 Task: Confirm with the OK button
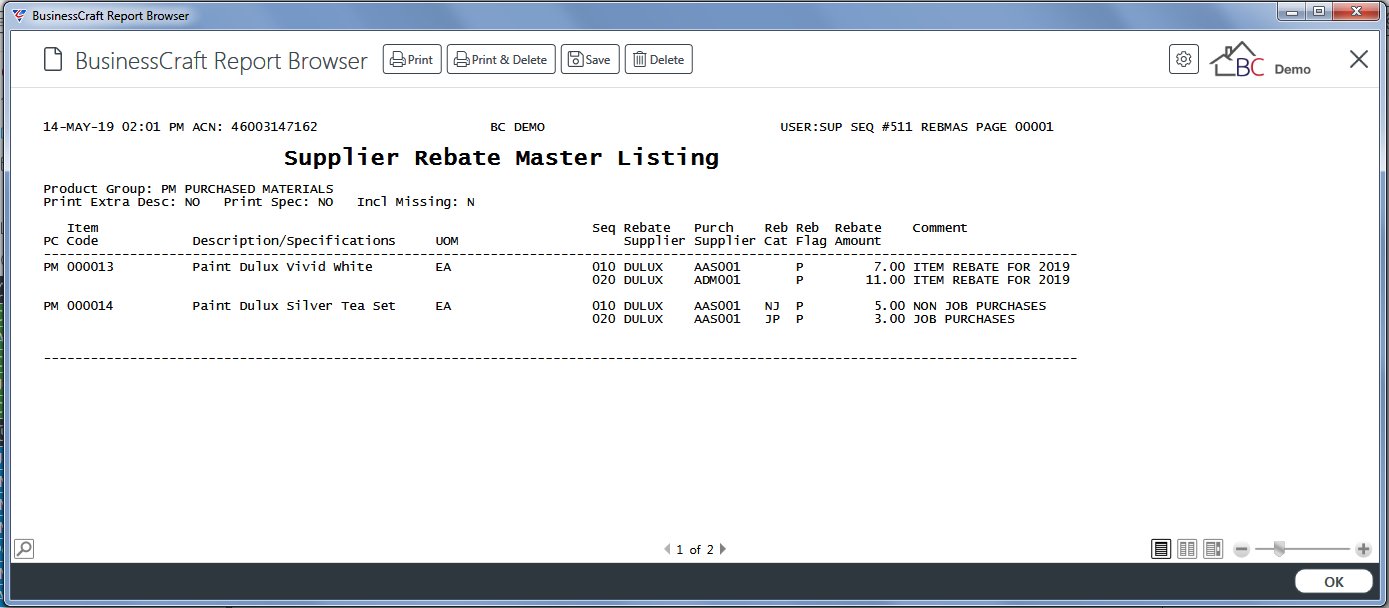click(1334, 582)
